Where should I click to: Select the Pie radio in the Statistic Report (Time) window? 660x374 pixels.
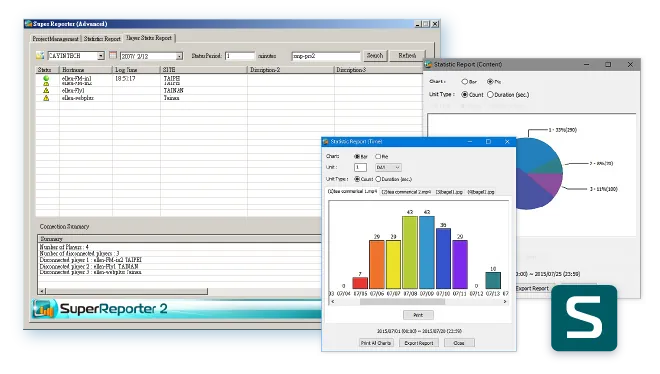(378, 156)
